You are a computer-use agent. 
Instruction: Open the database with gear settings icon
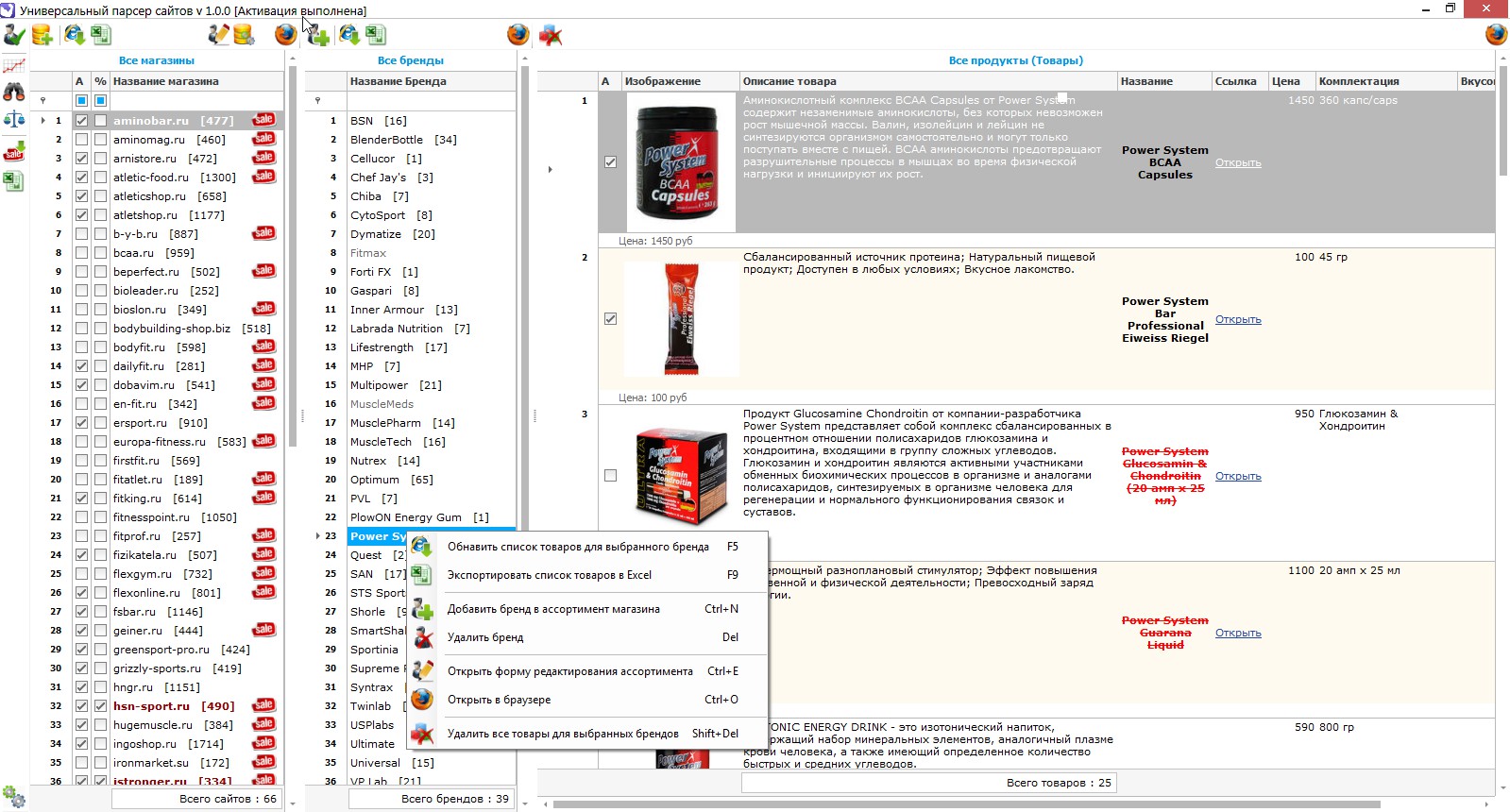245,36
